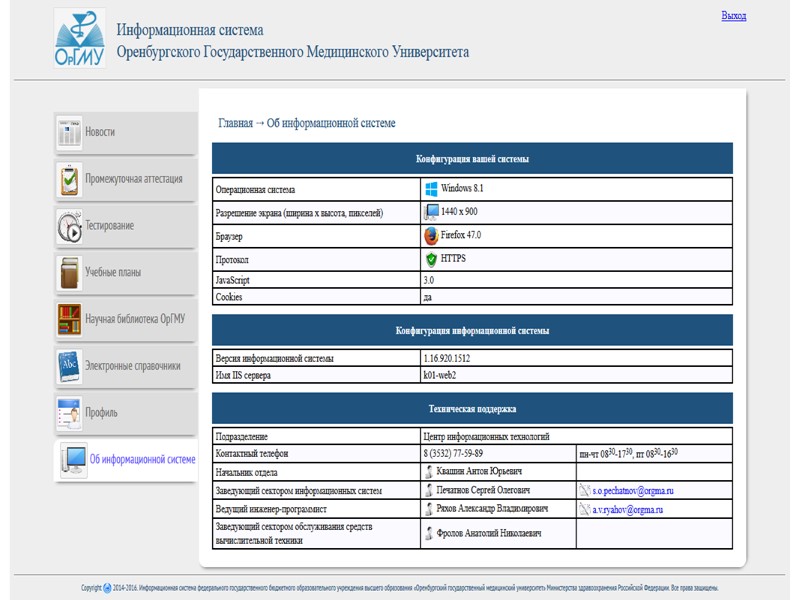The width and height of the screenshot is (800, 600).
Task: Click the Об информационной системе computer icon
Action: click(x=73, y=460)
